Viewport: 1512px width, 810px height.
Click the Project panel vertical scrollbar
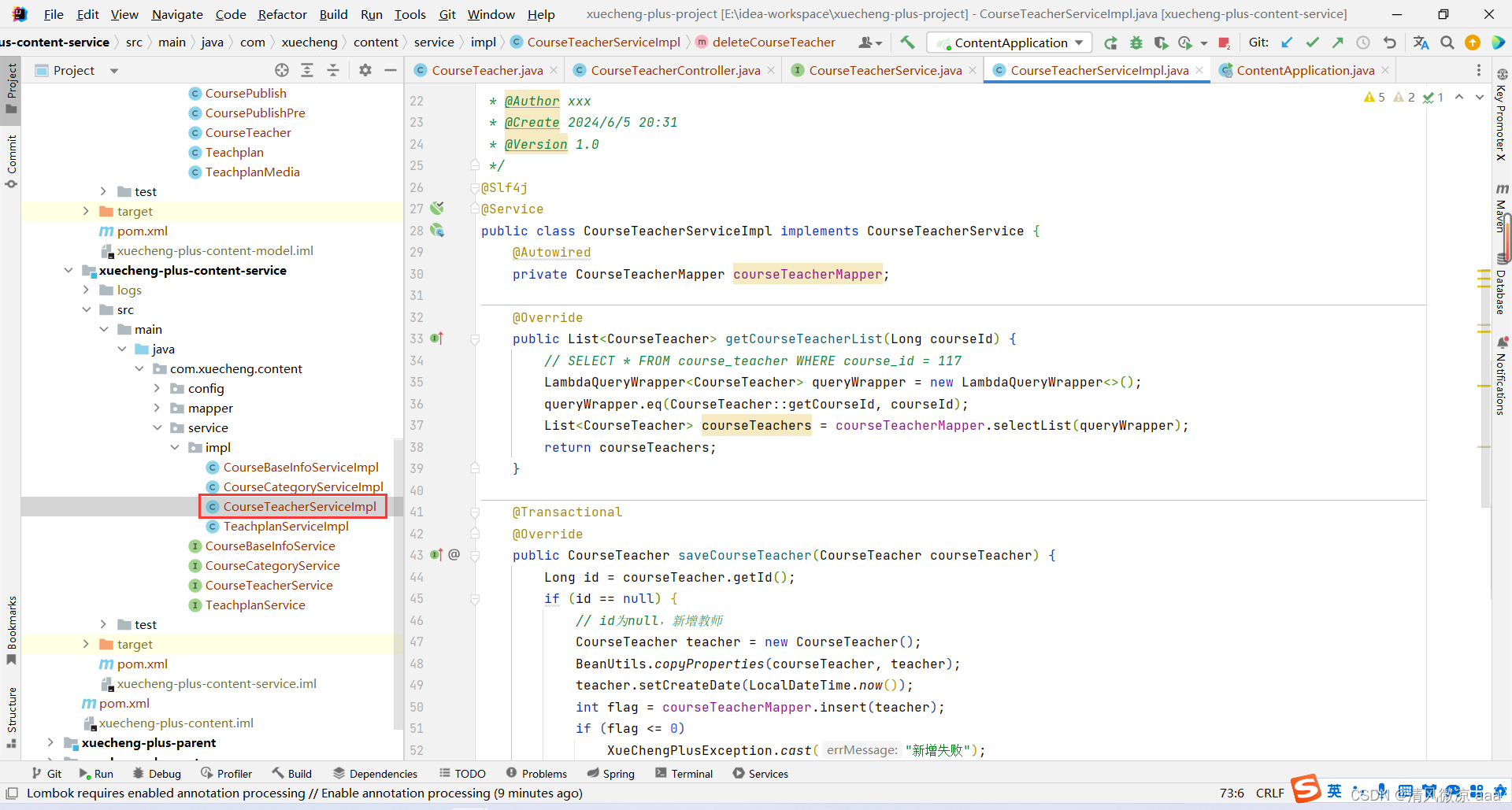click(x=398, y=583)
